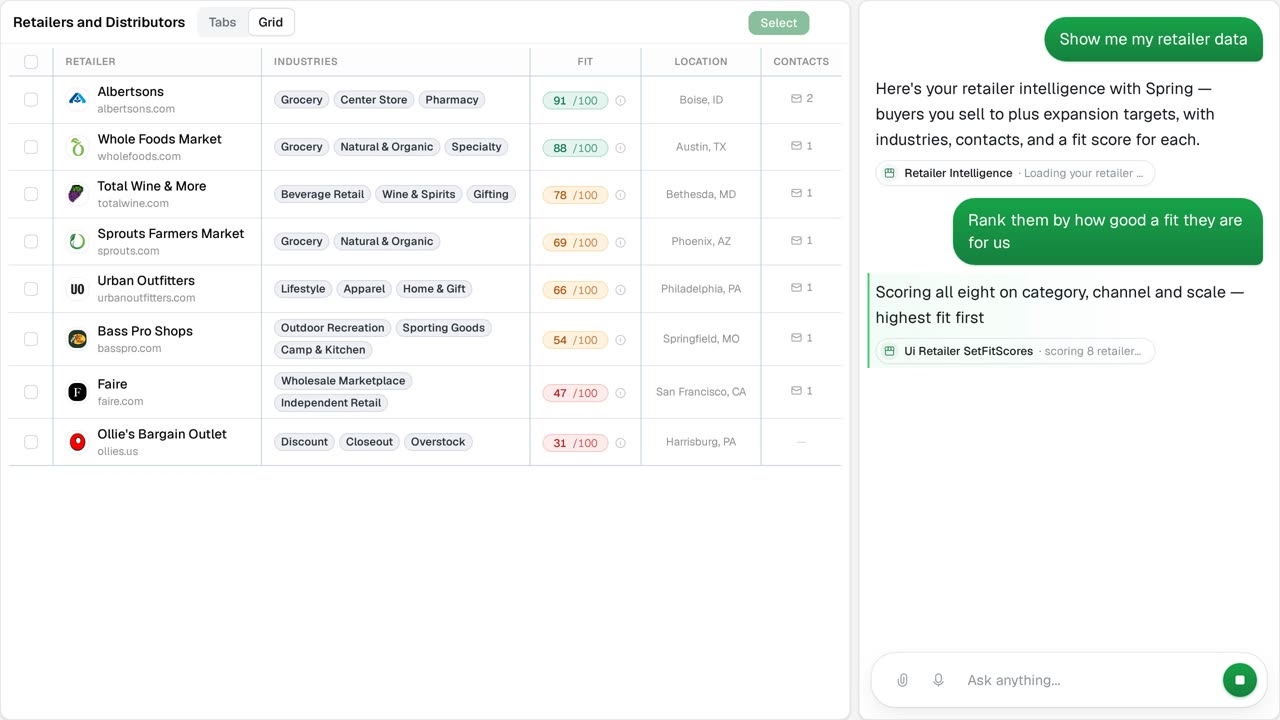Click the Sprouts Farmers Market logo
The image size is (1280, 720).
77,241
